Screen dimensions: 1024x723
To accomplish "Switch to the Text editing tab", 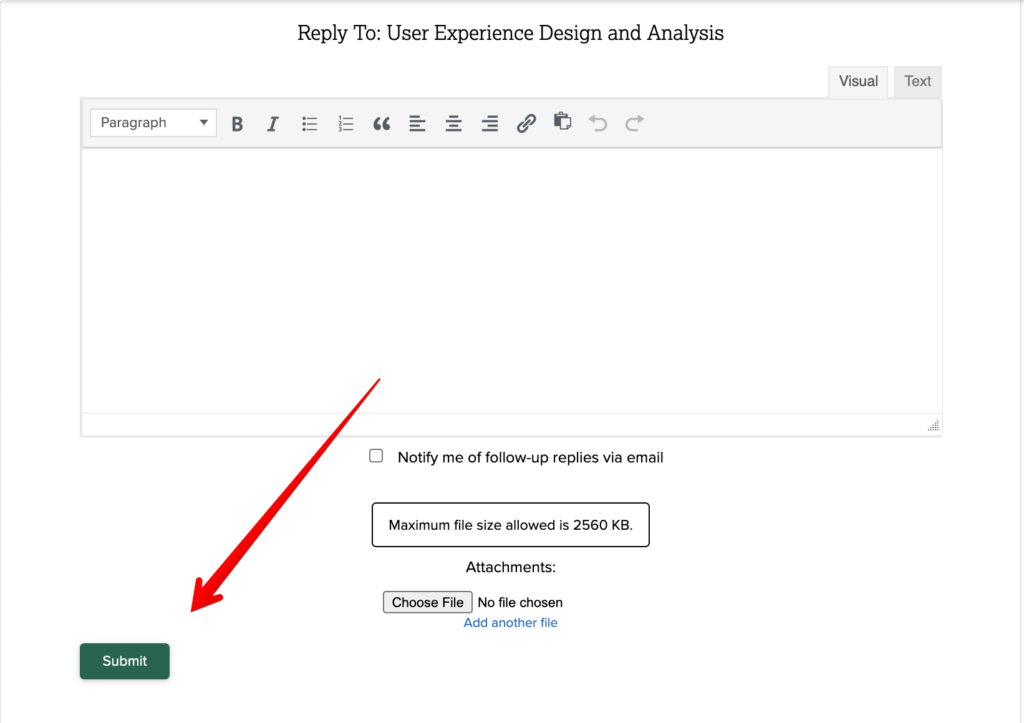I will pyautogui.click(x=917, y=81).
